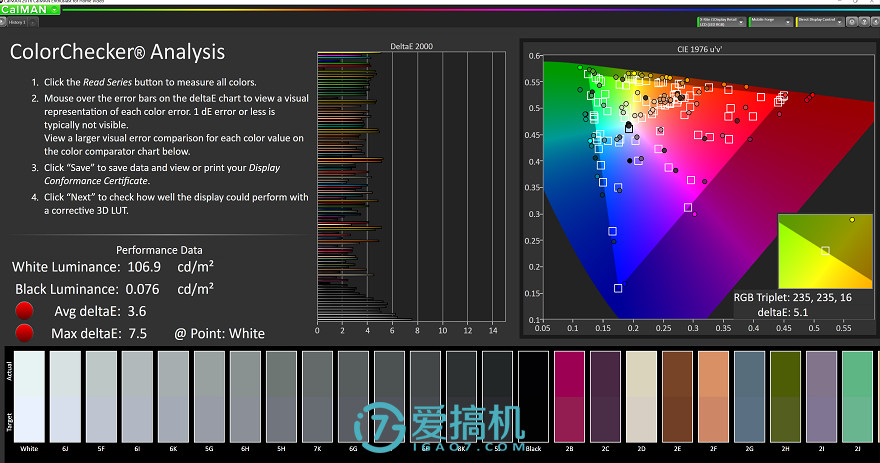Select the 2D beige swatch
Image resolution: width=880 pixels, height=463 pixels.
click(x=641, y=397)
